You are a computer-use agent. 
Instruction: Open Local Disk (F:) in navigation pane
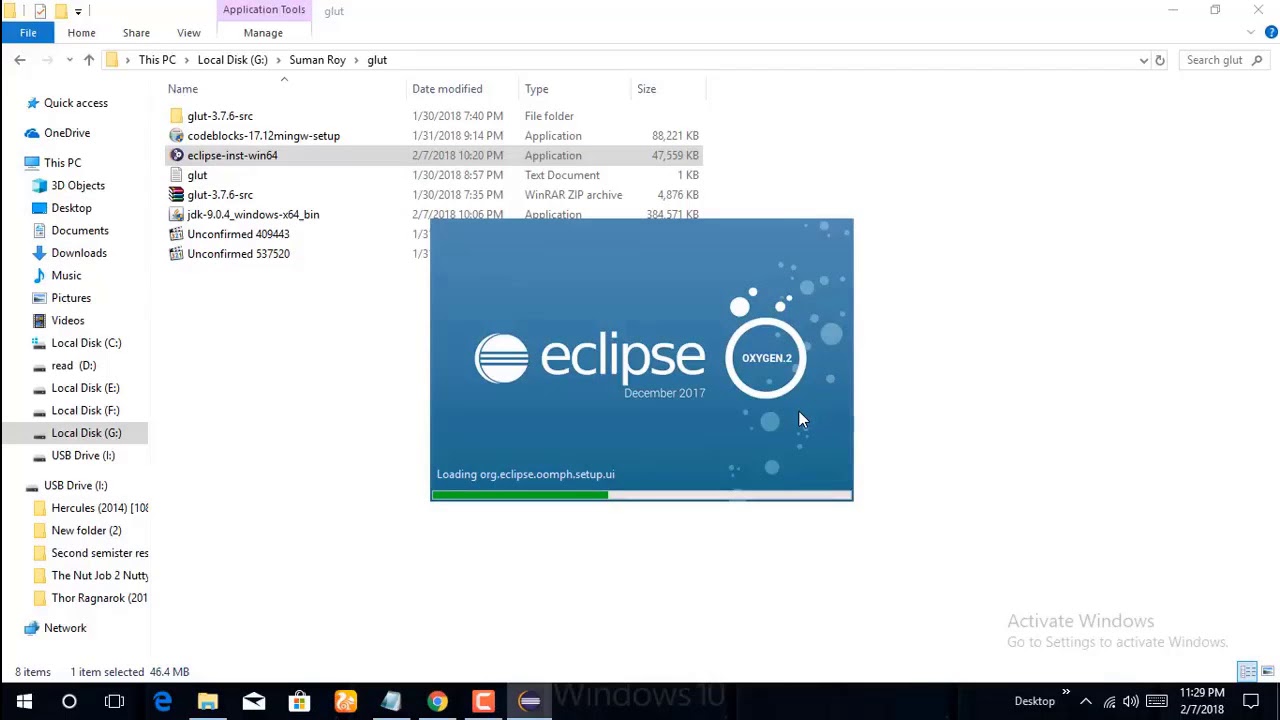pos(85,411)
